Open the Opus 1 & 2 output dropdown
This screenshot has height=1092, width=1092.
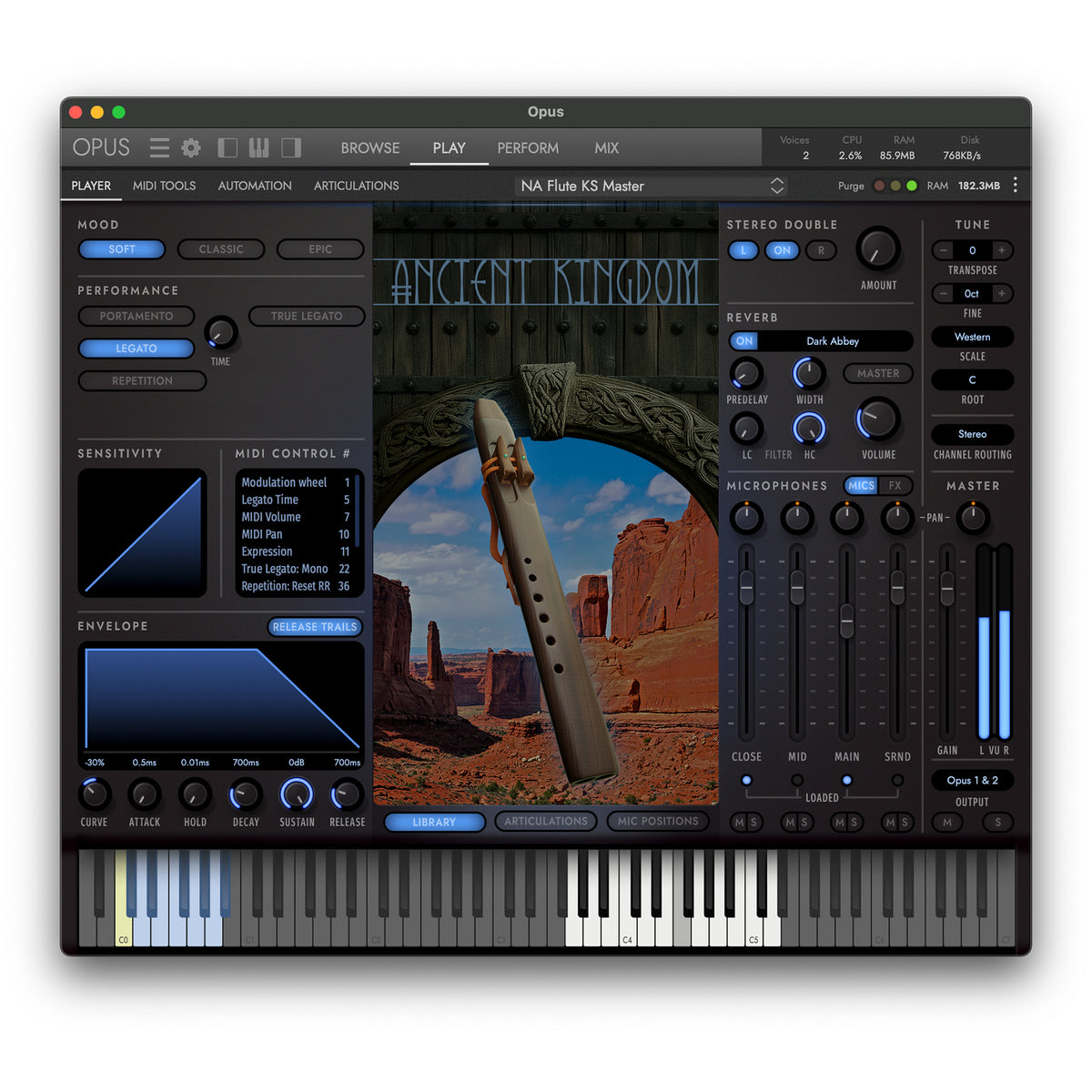coord(972,780)
